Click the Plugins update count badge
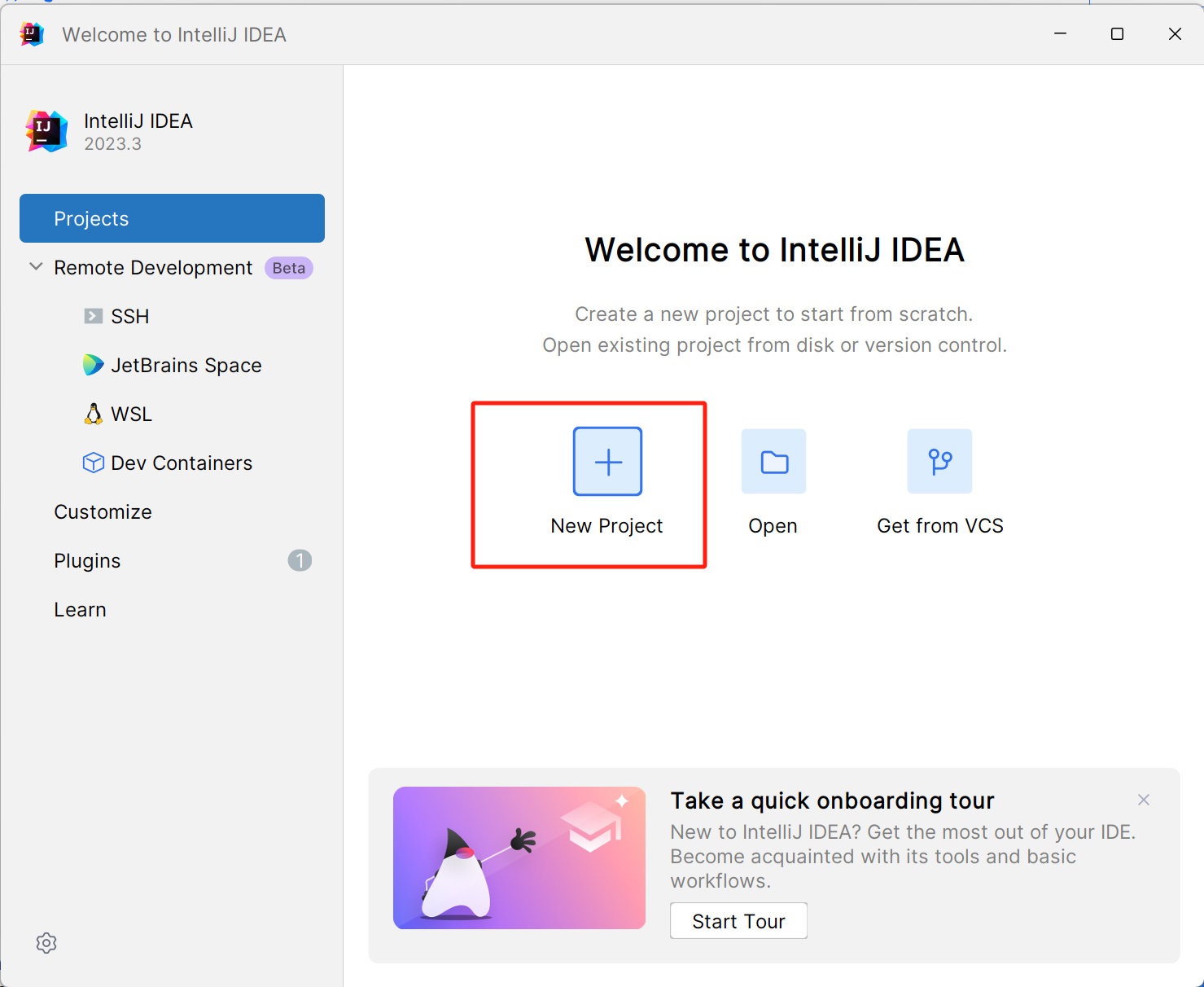 [300, 560]
